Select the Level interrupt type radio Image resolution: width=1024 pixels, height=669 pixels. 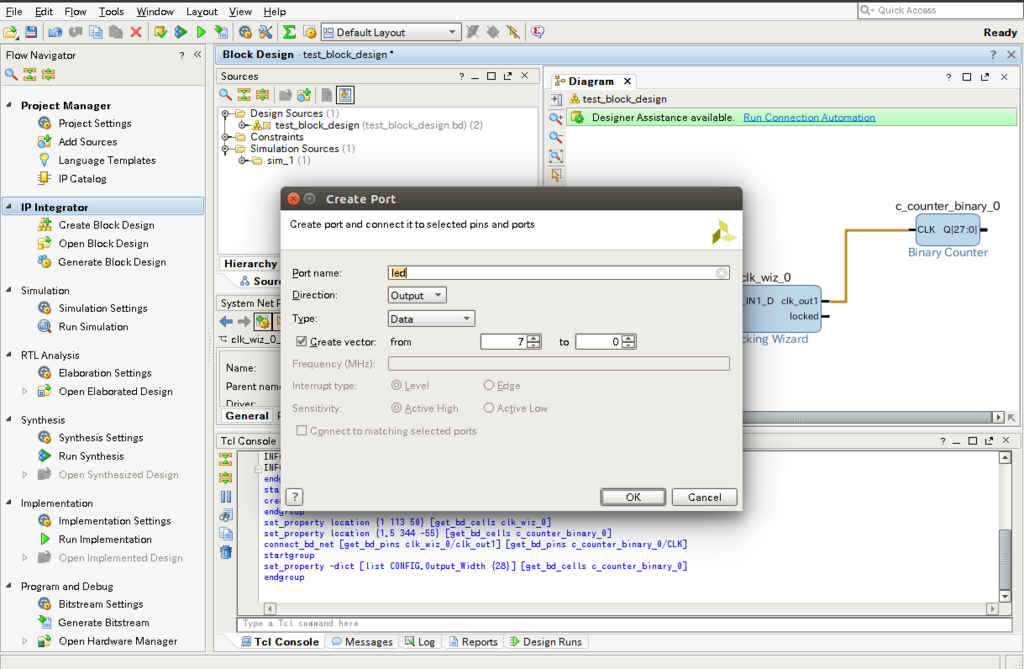click(x=396, y=385)
